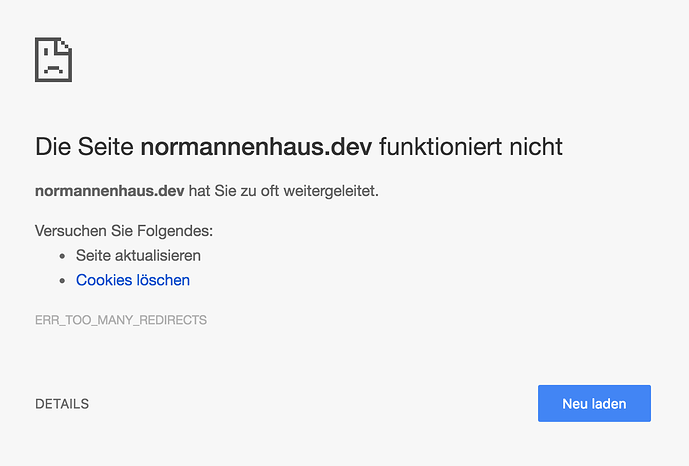Click the words funktioniert nicht in heading
Viewport: 689px width, 466px height.
[x=470, y=147]
